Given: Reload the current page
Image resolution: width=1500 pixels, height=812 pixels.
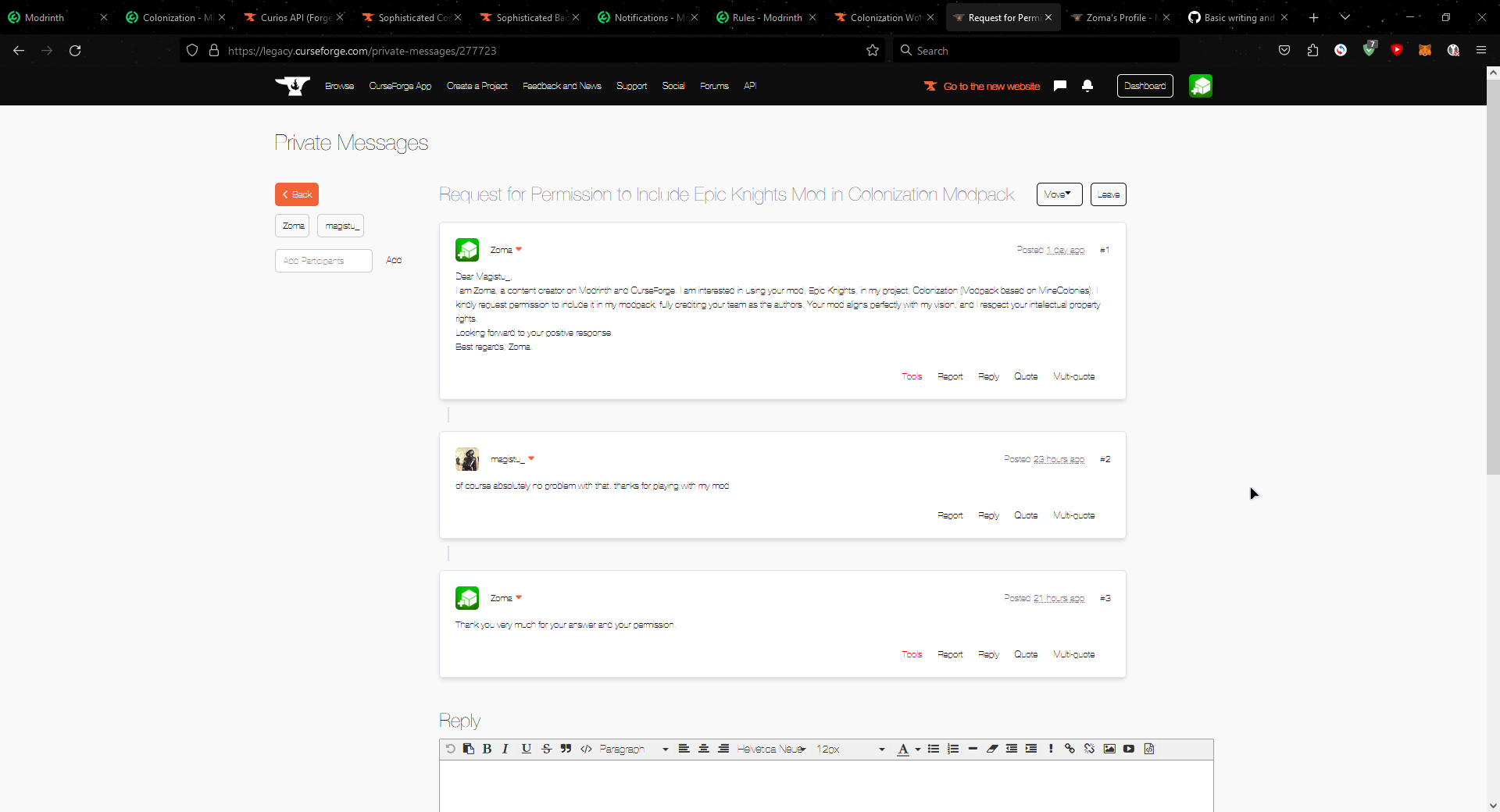Looking at the screenshot, I should [x=75, y=51].
